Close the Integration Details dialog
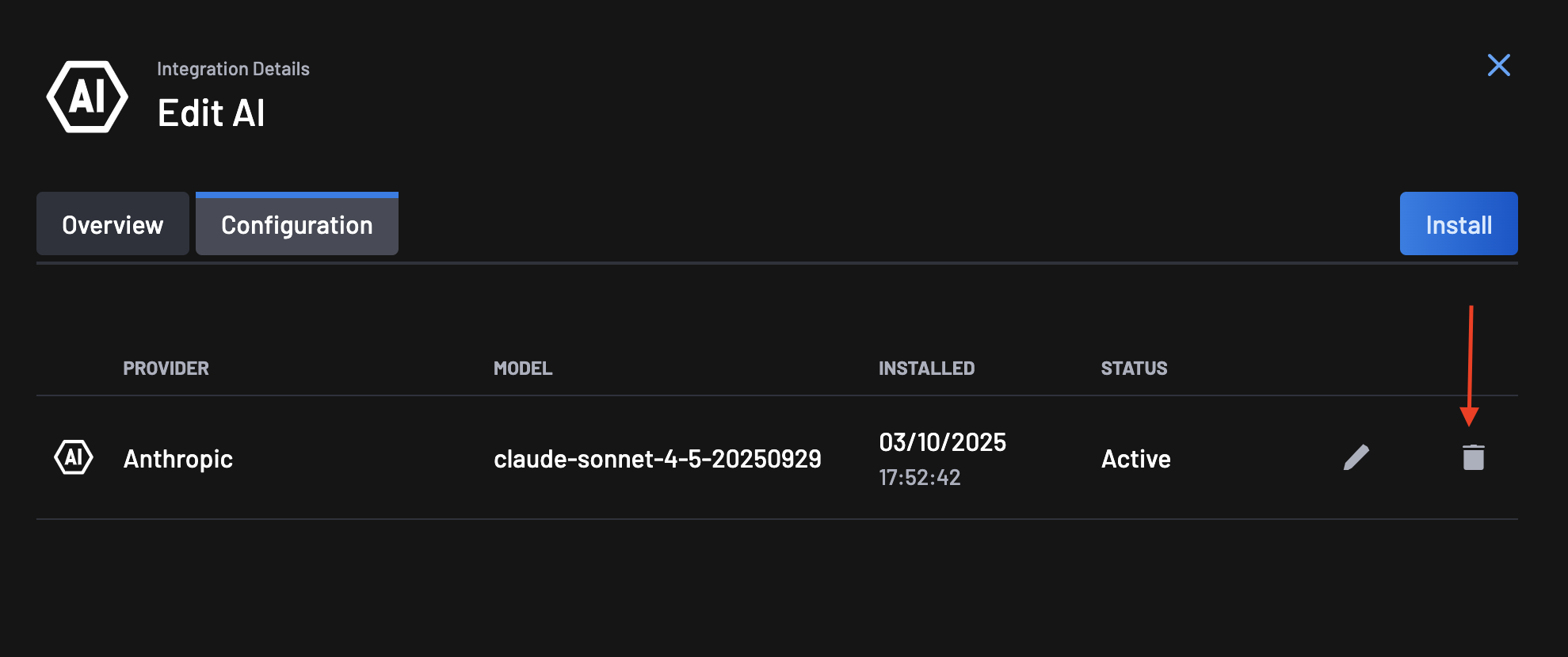1568x657 pixels. coord(1498,66)
